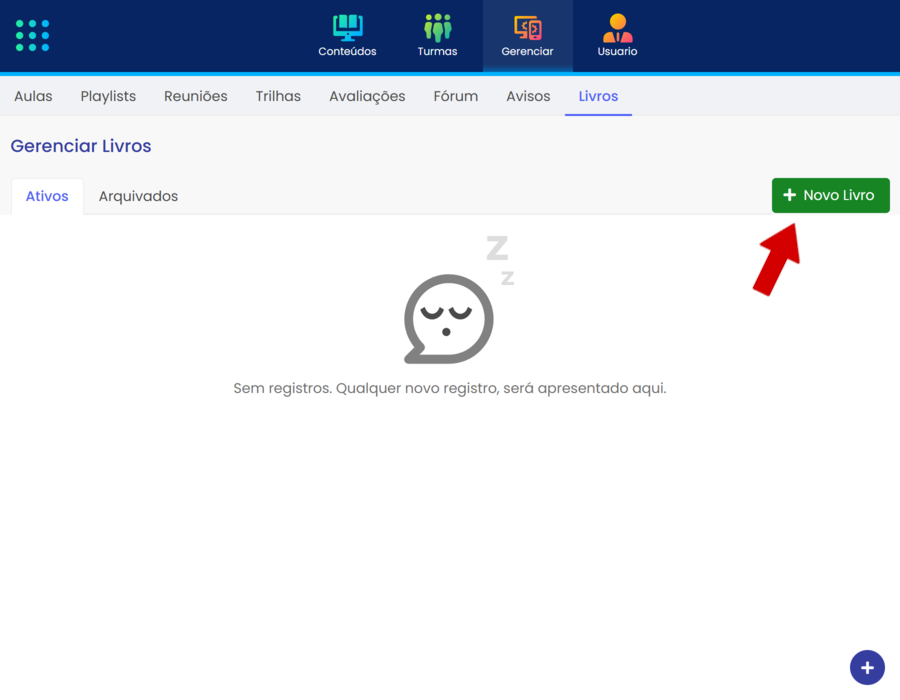This screenshot has width=900, height=700.
Task: Click the floating blue plus button
Action: coord(867,667)
